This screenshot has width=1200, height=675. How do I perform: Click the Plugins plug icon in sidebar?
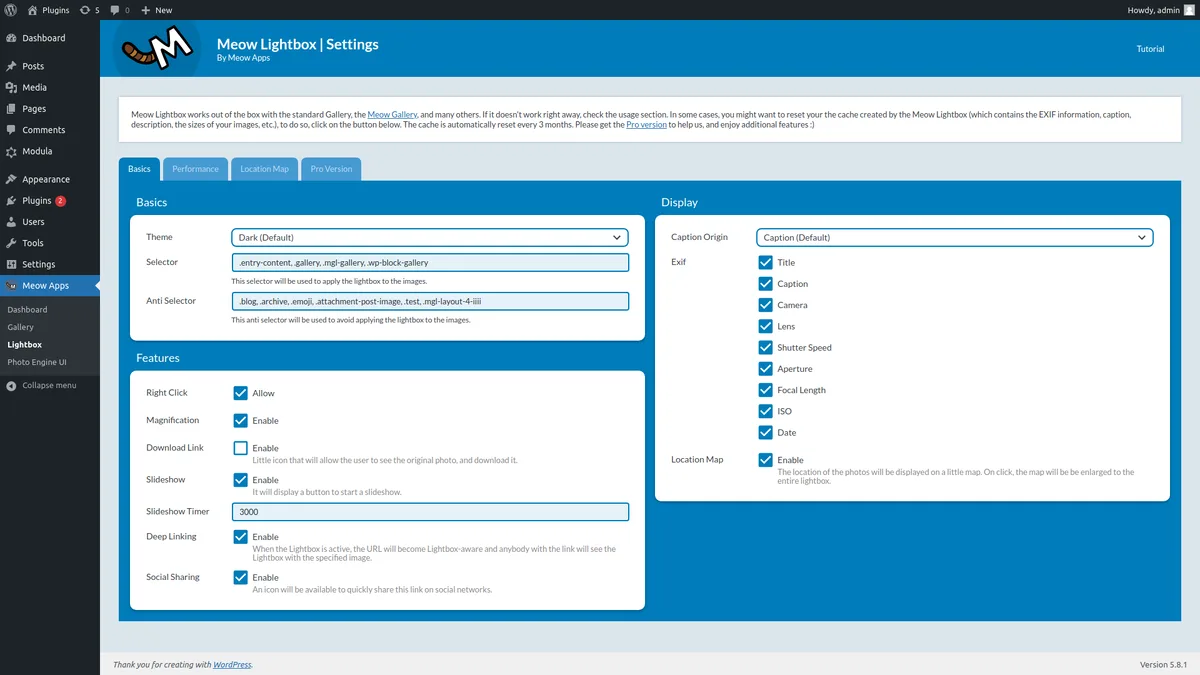pos(11,201)
